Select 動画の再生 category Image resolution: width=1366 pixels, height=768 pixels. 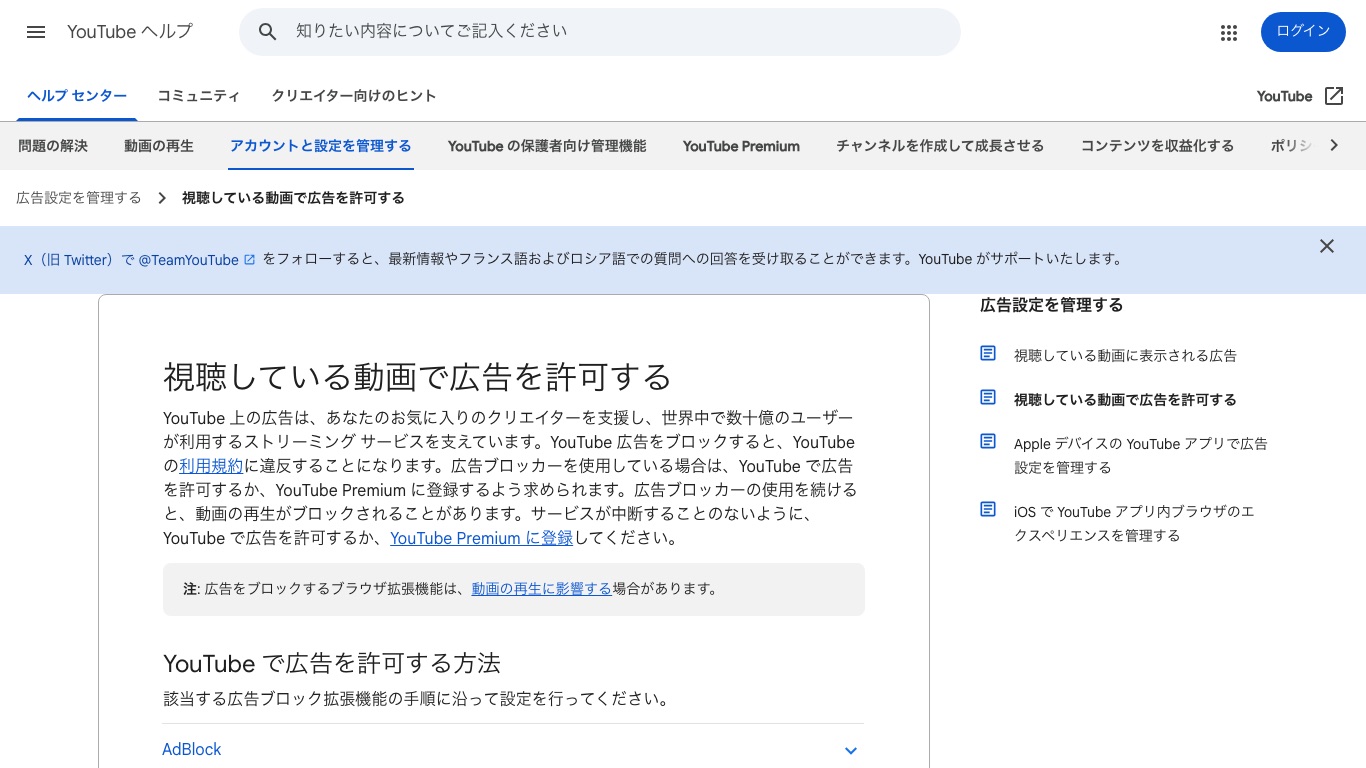tap(159, 146)
